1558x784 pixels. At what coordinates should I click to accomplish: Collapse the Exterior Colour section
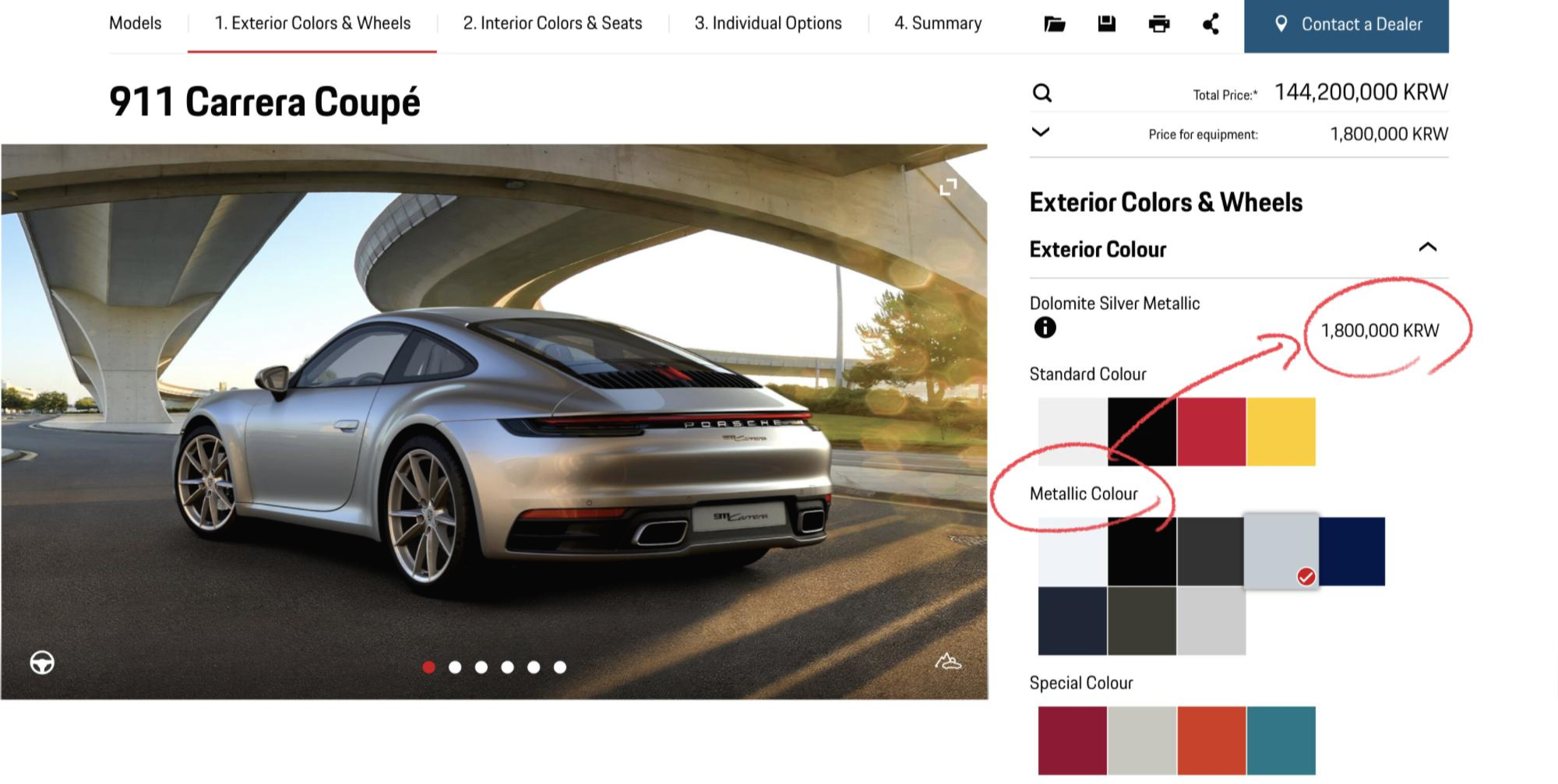pyautogui.click(x=1427, y=248)
